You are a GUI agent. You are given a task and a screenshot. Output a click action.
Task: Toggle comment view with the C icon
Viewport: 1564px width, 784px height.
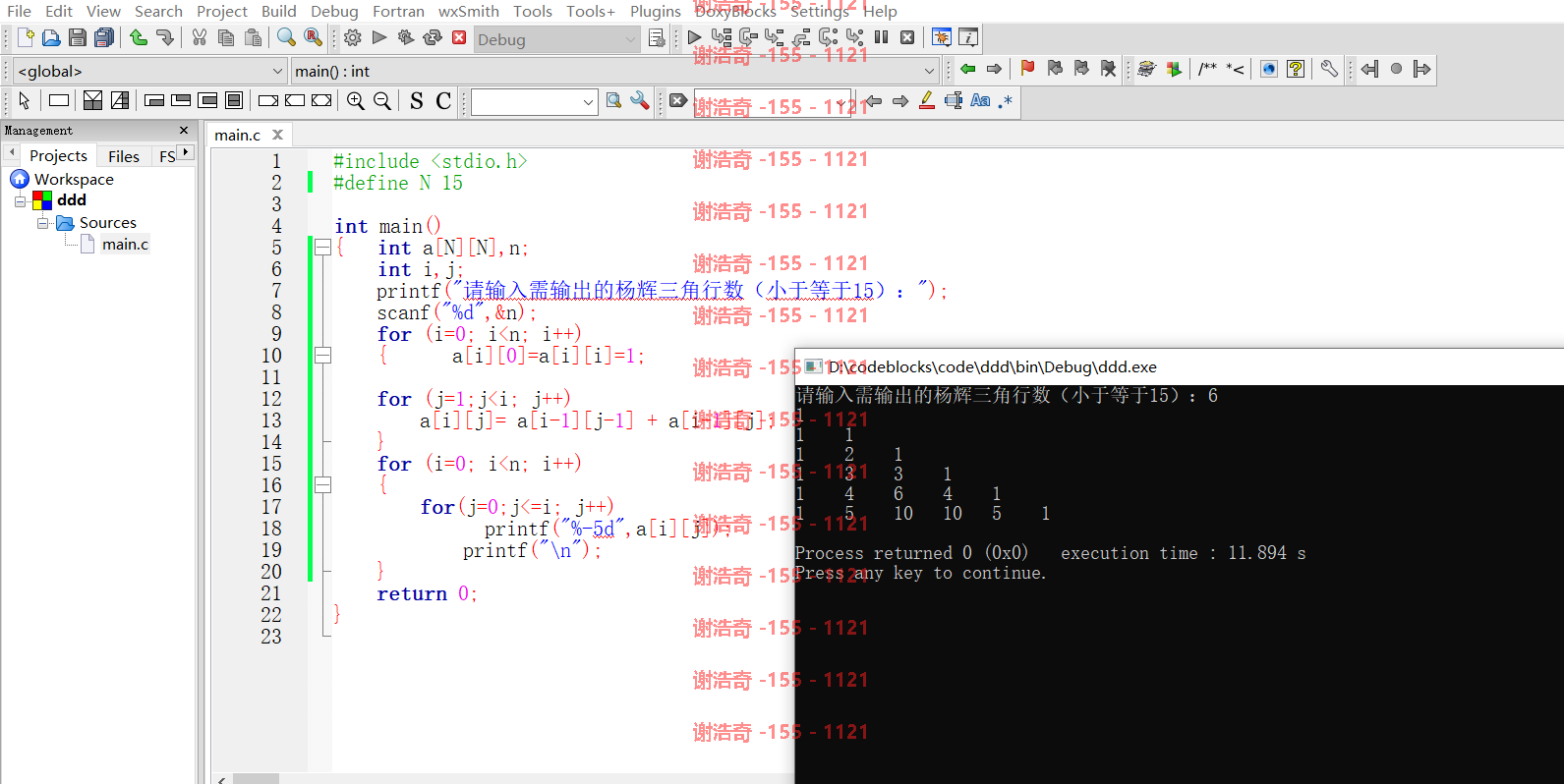tap(443, 100)
